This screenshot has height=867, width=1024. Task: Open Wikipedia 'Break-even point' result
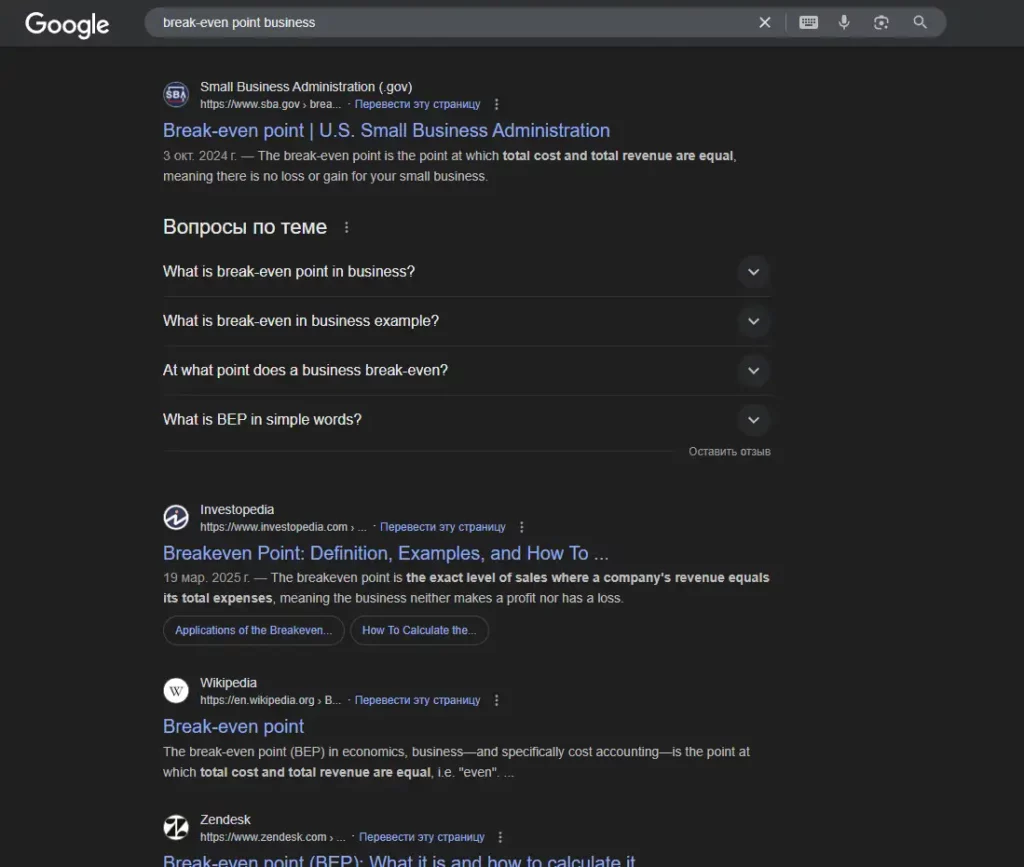[x=233, y=727]
